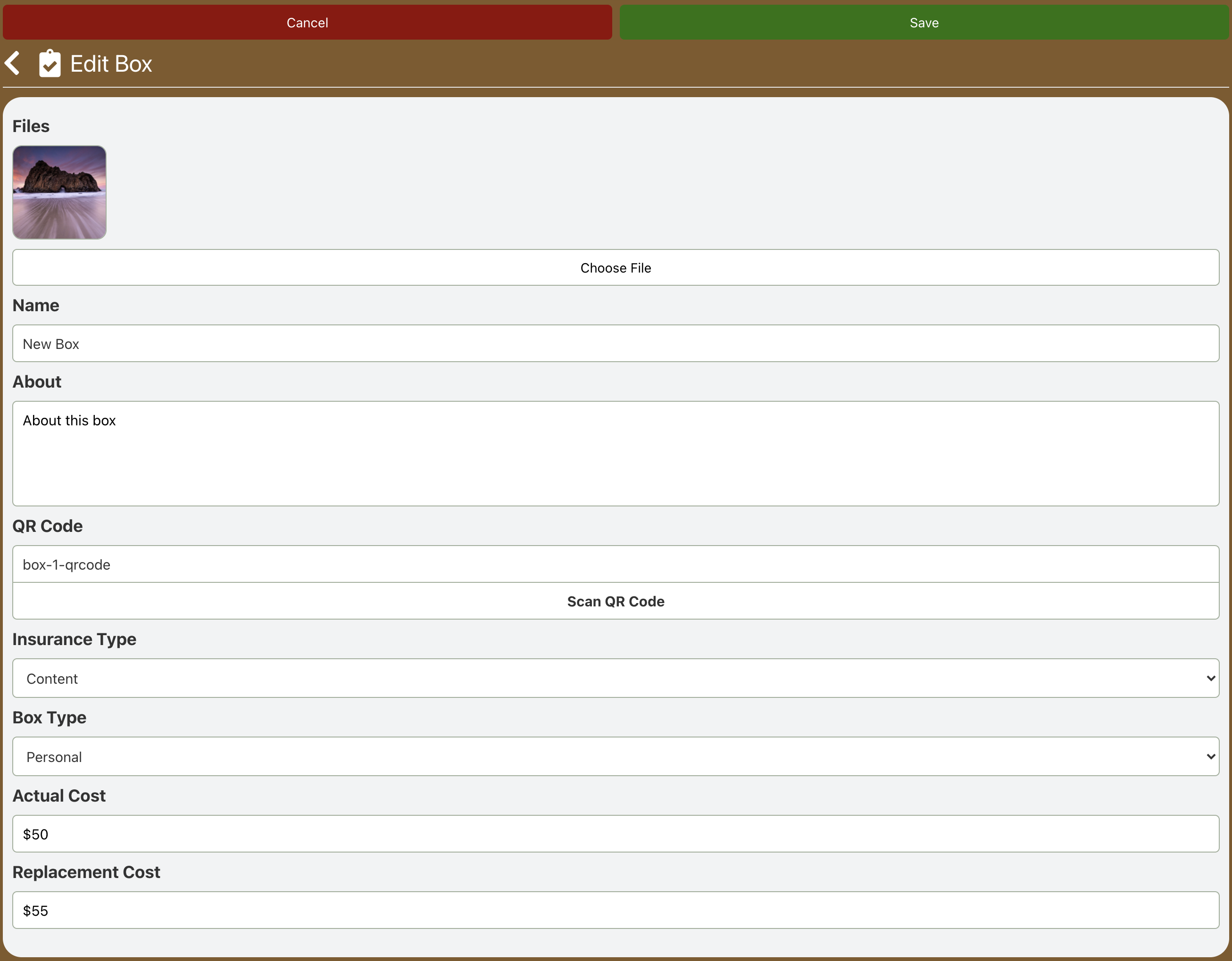
Task: Focus the QR Code text field
Action: [x=616, y=564]
